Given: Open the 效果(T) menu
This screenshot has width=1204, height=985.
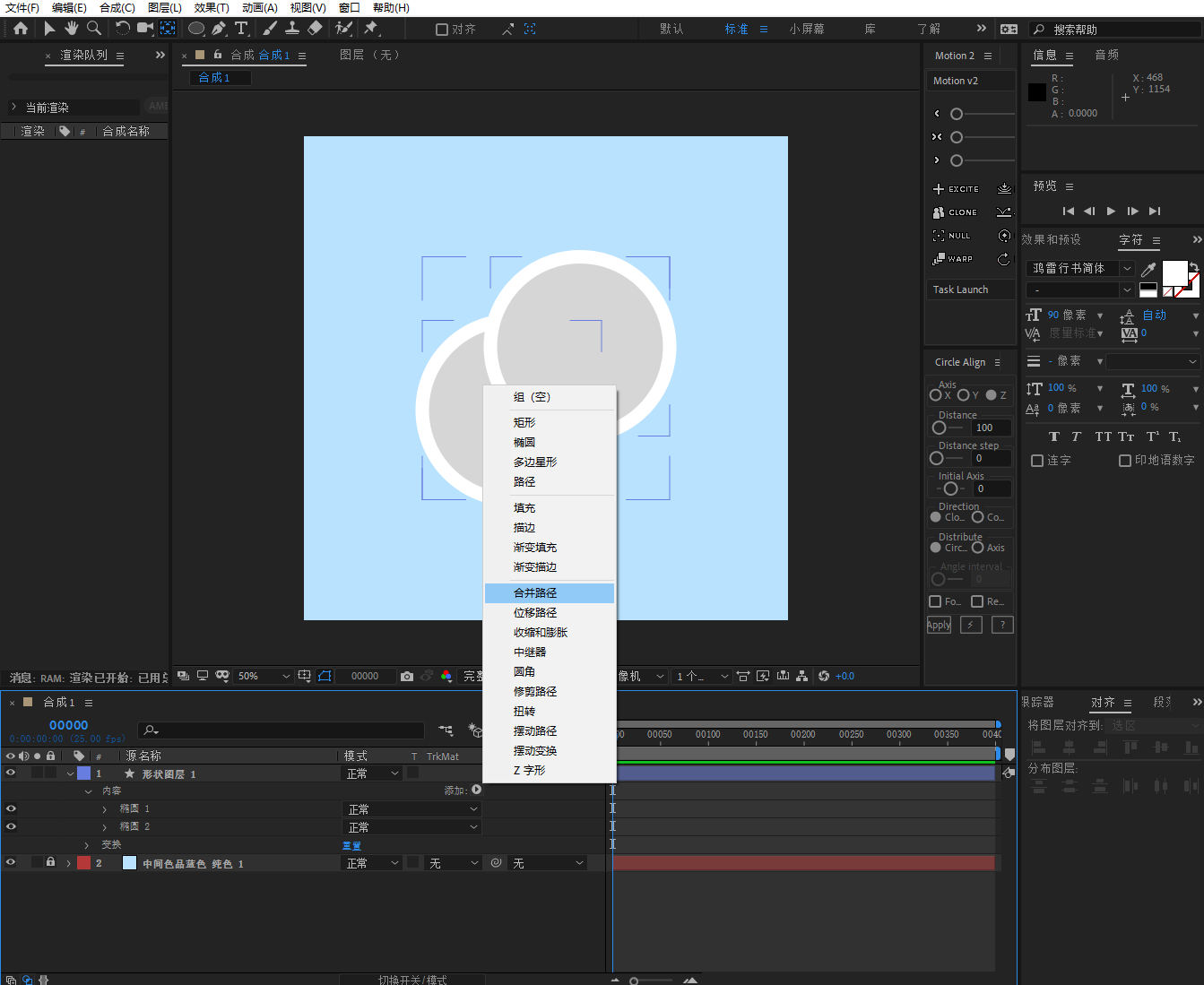Looking at the screenshot, I should pyautogui.click(x=212, y=8).
